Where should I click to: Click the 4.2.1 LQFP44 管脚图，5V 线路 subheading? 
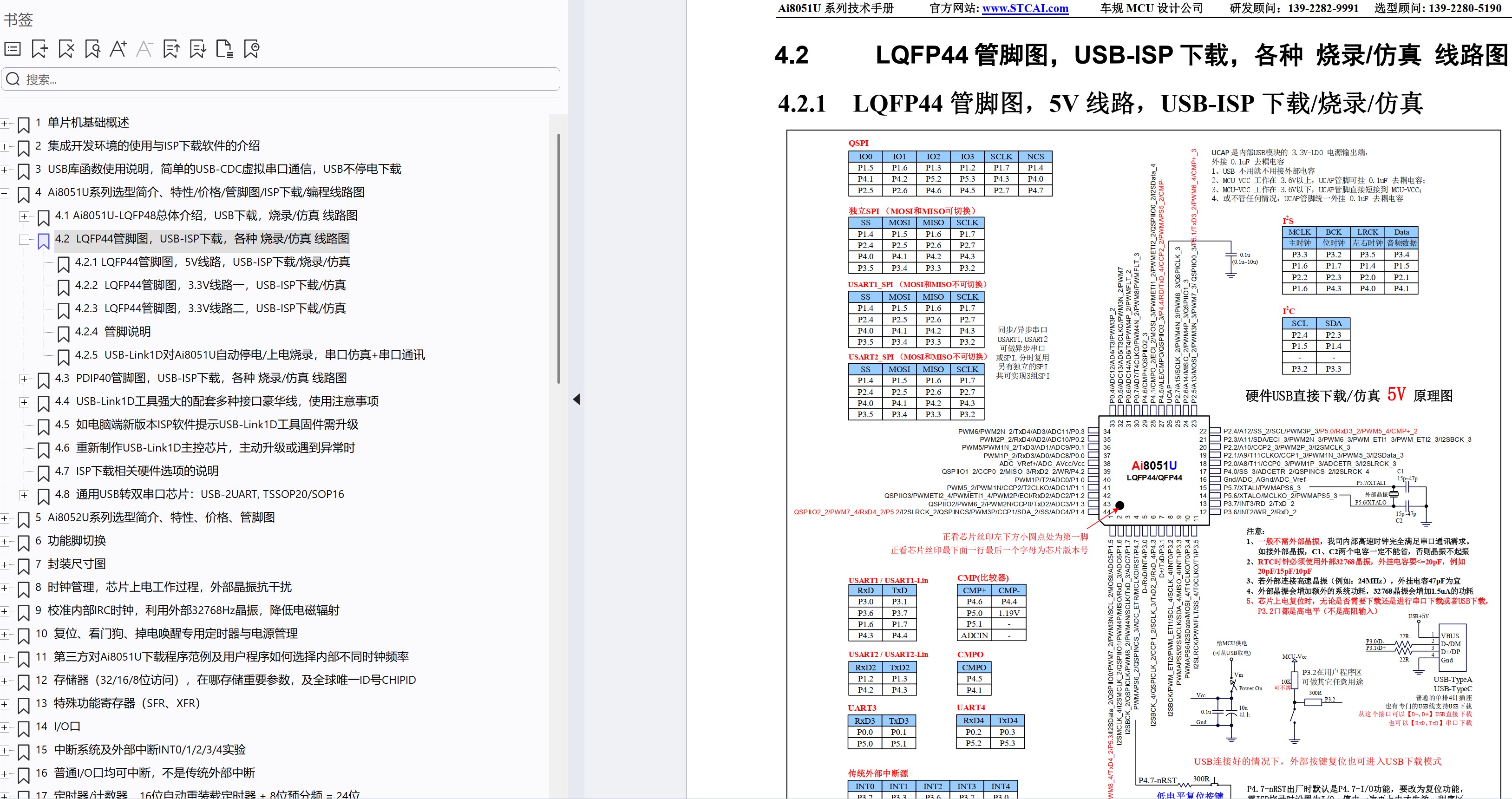1100,103
